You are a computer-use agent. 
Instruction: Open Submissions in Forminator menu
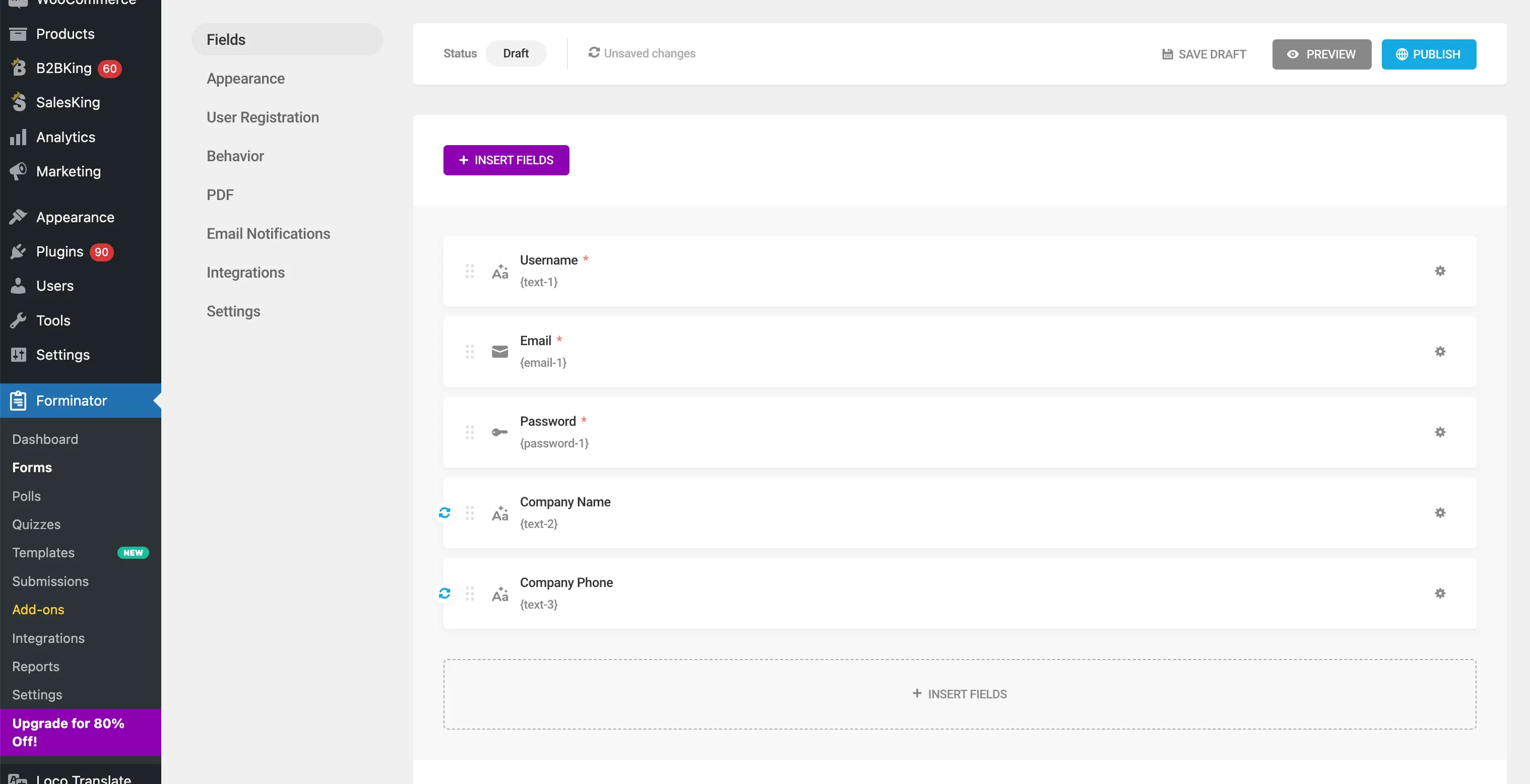coord(50,581)
